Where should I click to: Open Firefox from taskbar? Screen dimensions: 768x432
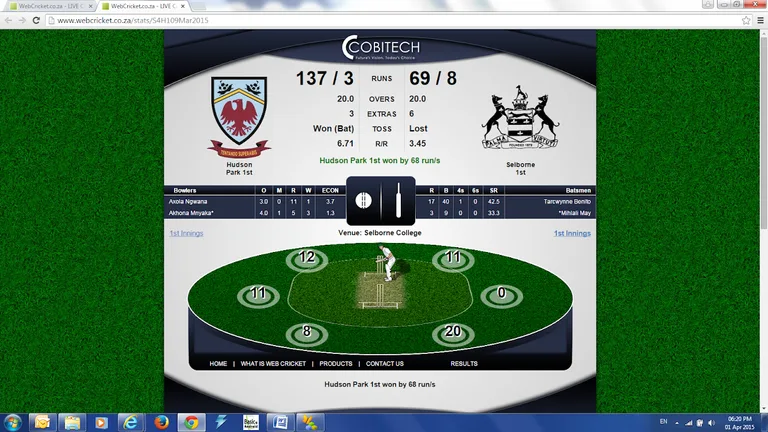[x=161, y=422]
